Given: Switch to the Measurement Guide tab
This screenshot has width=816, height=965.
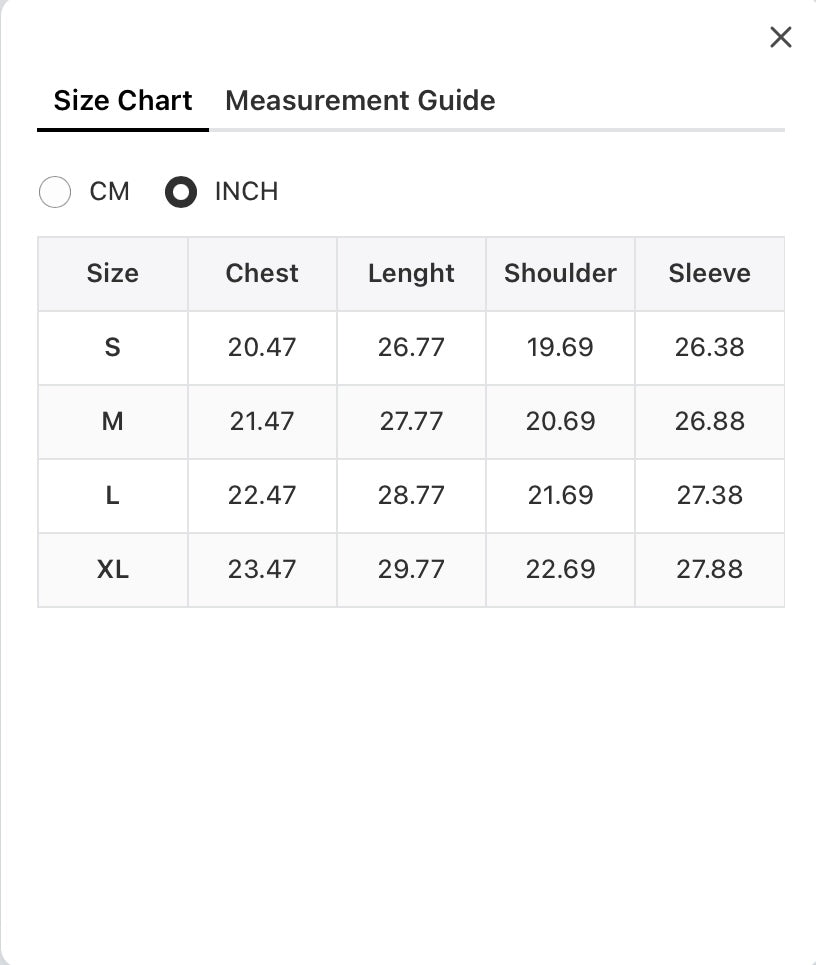Looking at the screenshot, I should click(x=360, y=100).
